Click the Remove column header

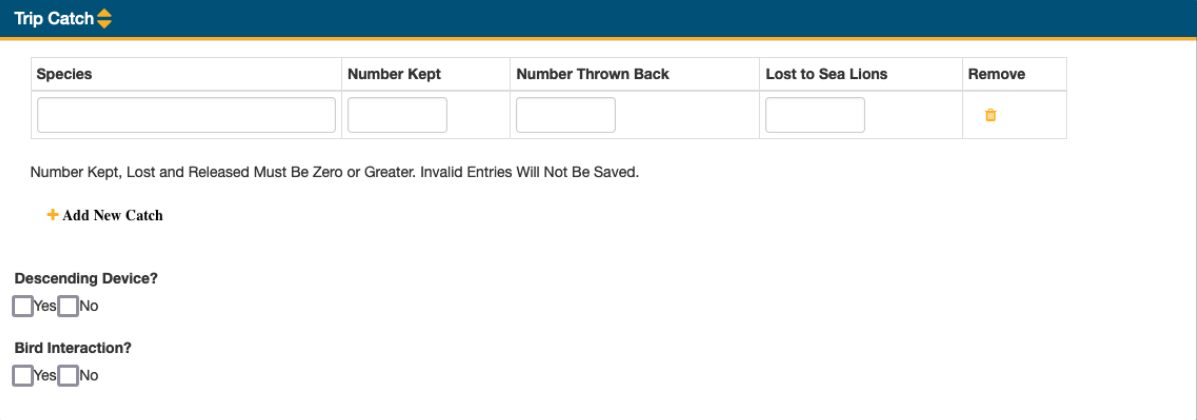[996, 74]
